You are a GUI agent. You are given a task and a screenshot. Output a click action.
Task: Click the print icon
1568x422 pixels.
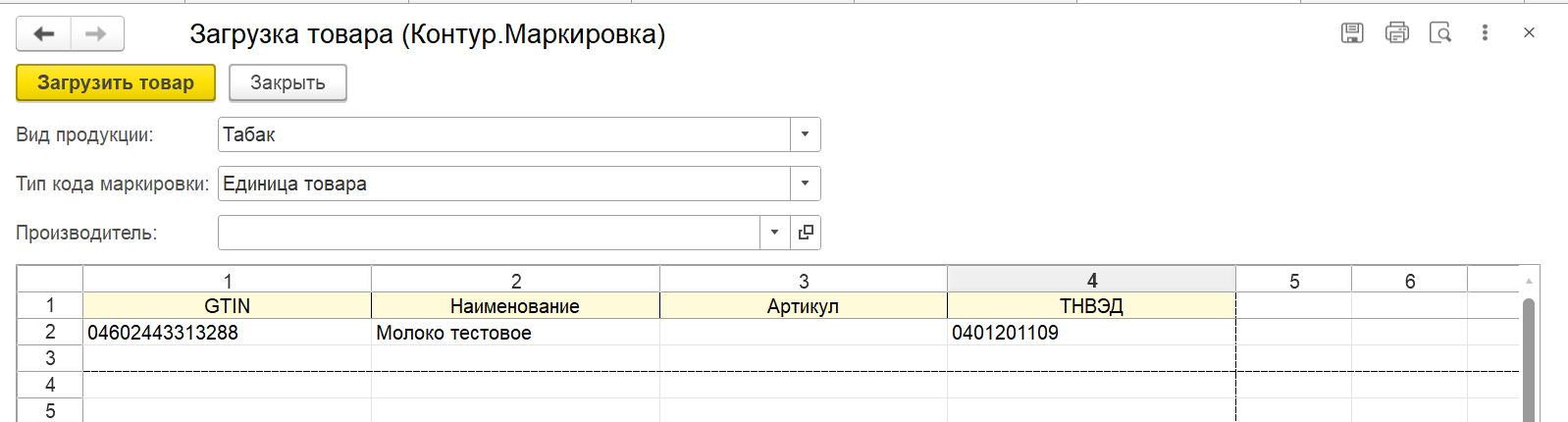1396,32
